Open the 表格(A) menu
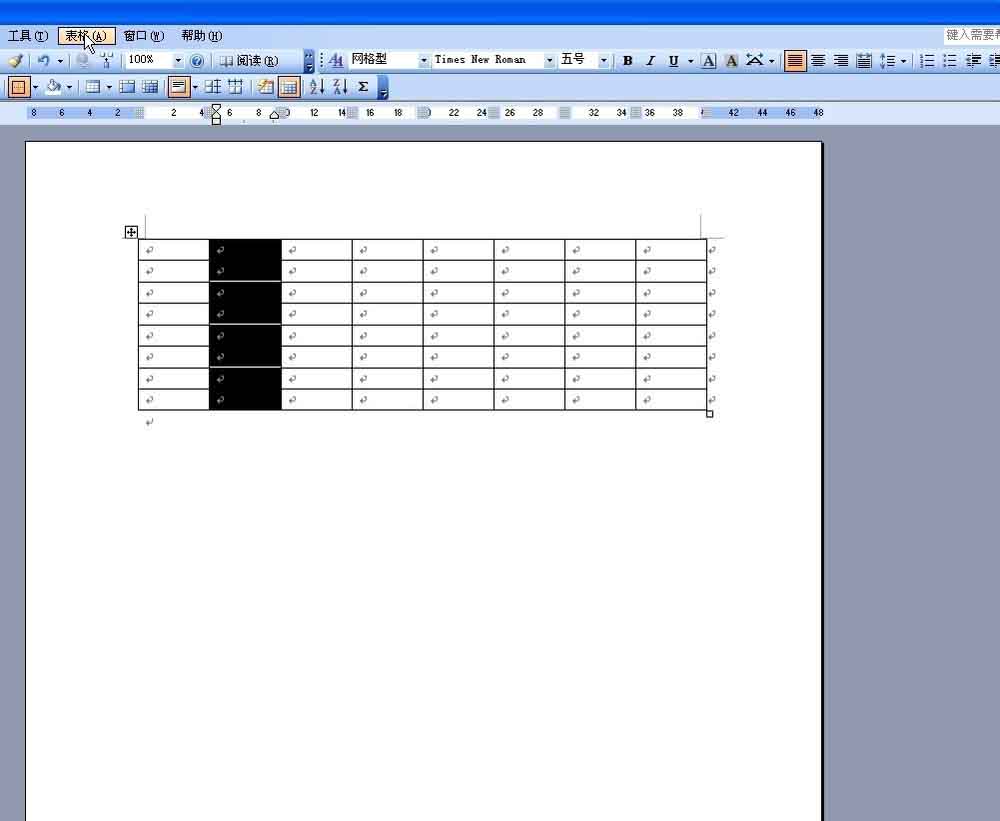This screenshot has width=1000, height=821. coord(86,36)
